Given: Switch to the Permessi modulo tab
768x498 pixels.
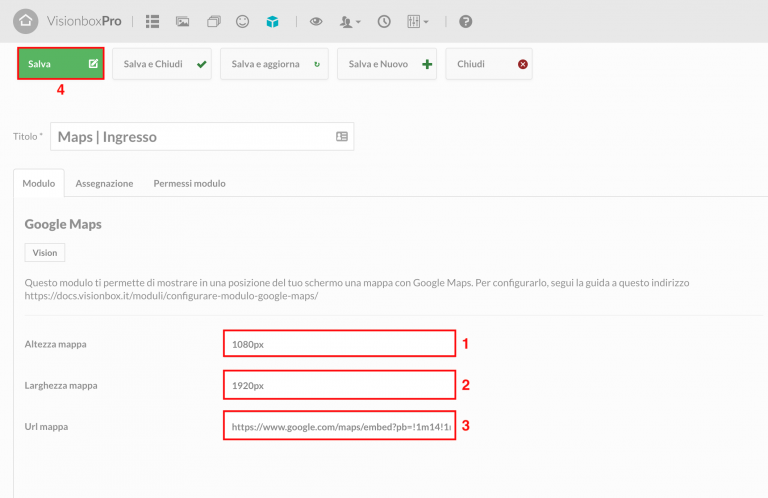Looking at the screenshot, I should coord(190,183).
